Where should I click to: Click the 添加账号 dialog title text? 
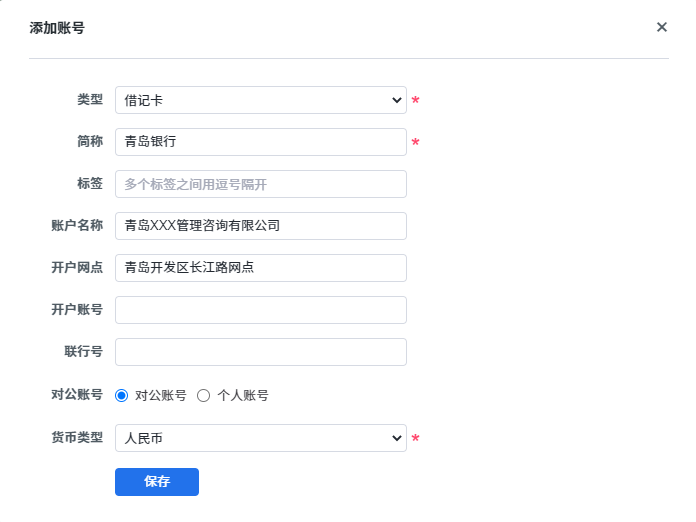(x=57, y=28)
